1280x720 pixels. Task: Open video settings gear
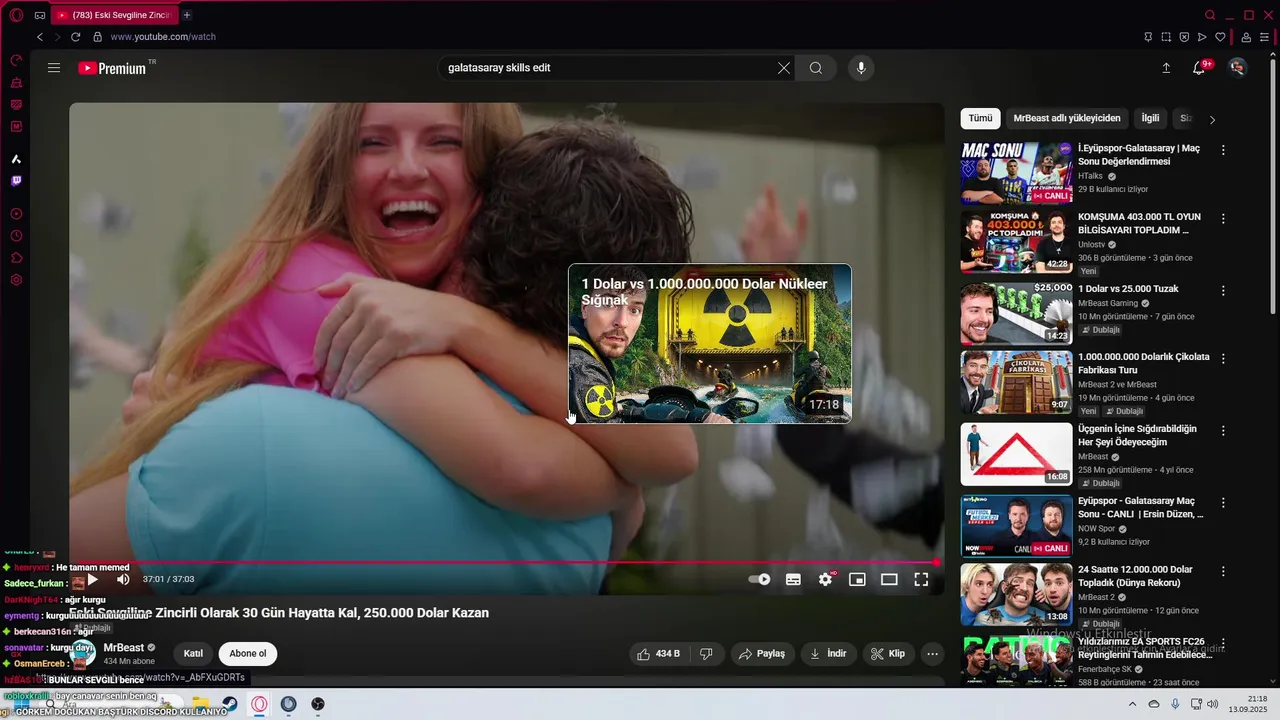(825, 579)
